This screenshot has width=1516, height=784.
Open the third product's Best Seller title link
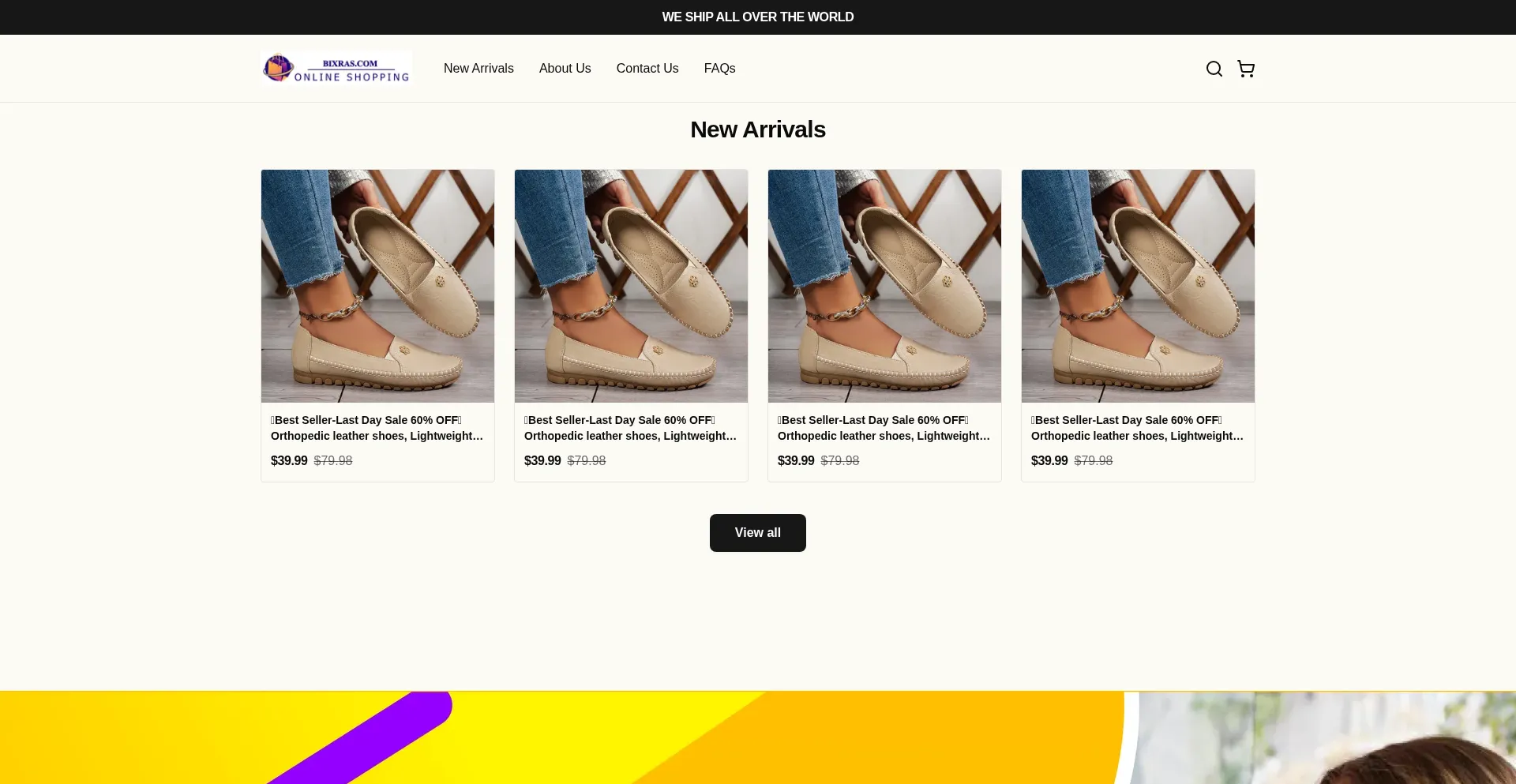[x=884, y=428]
